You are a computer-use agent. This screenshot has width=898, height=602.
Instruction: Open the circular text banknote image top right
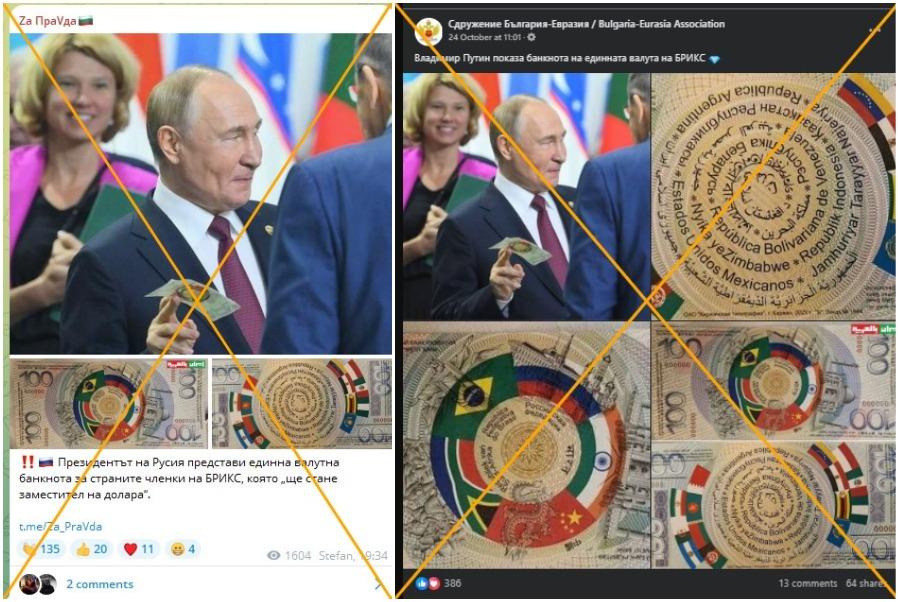[x=774, y=196]
